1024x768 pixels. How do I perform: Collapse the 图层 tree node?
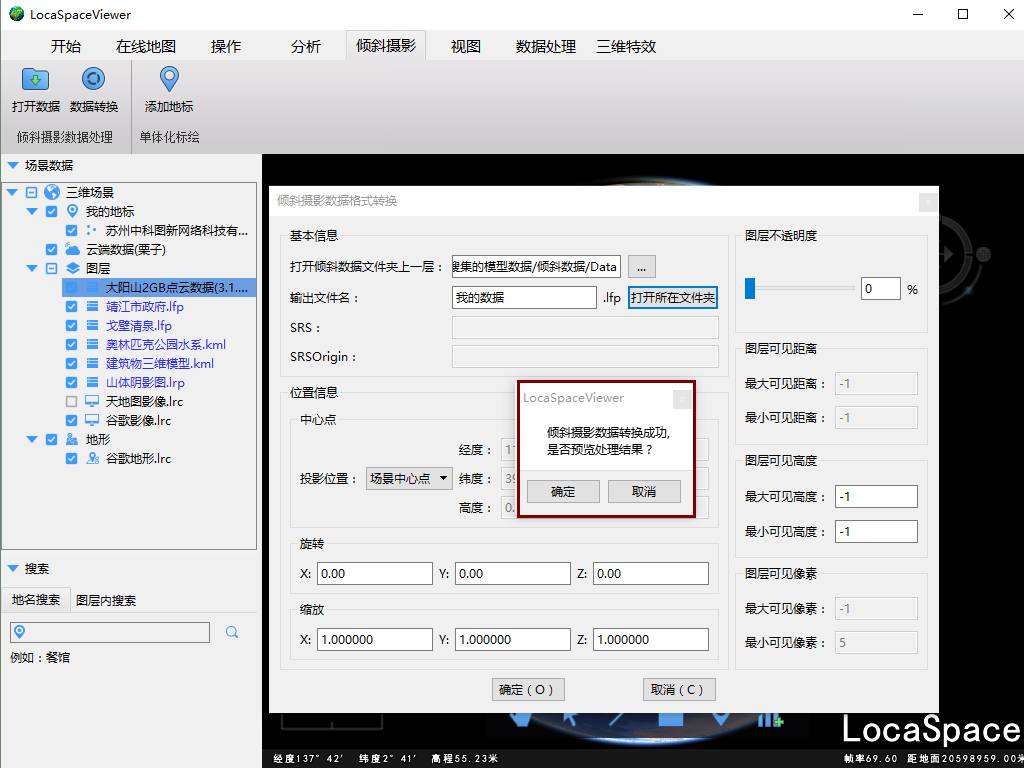32,268
